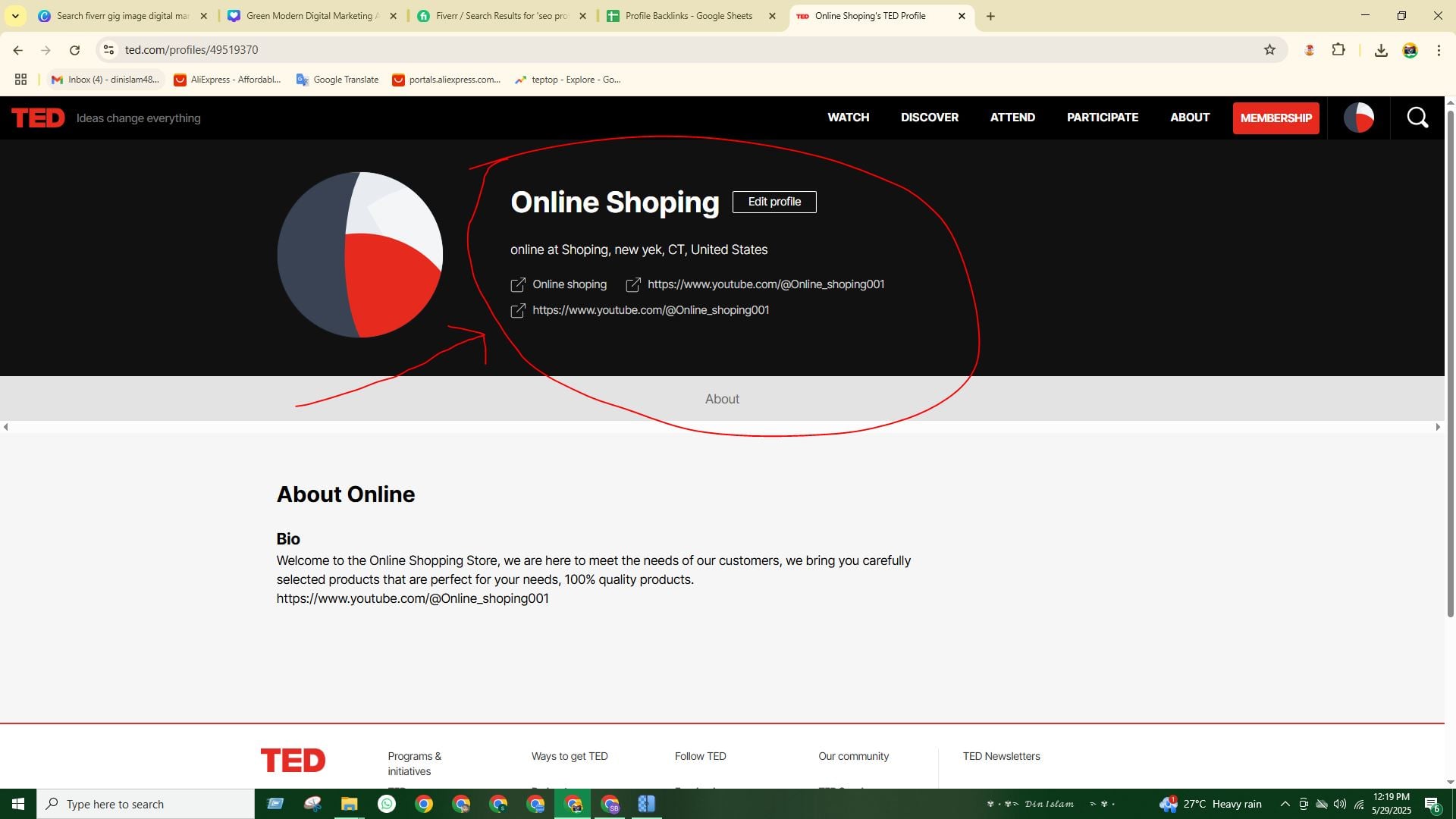Click the Edit profile button

click(774, 202)
